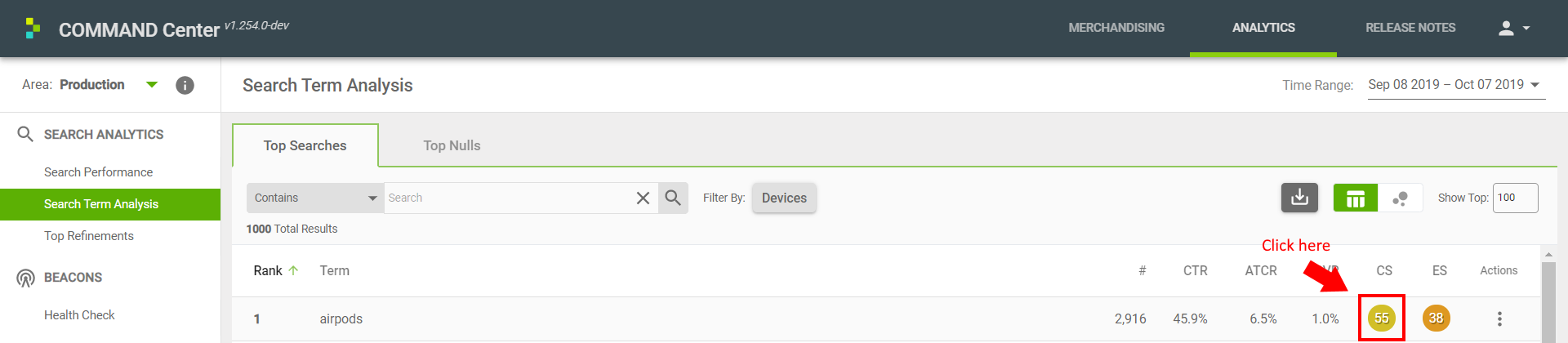Image resolution: width=1568 pixels, height=343 pixels.
Task: Switch to table view icon
Action: click(x=1356, y=198)
